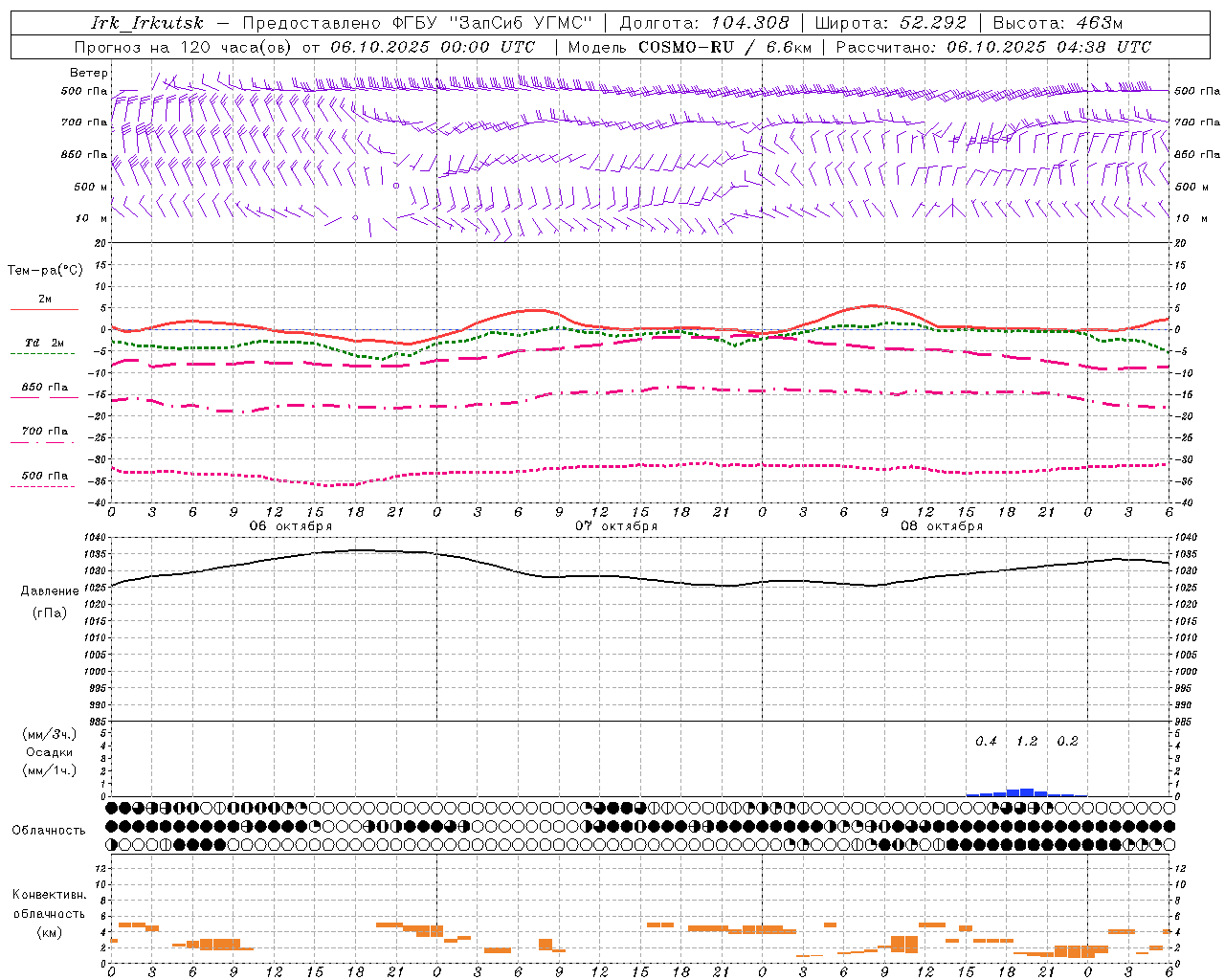This screenshot has width=1225, height=980.
Task: Click the Давление pressure panel label
Action: pyautogui.click(x=50, y=591)
